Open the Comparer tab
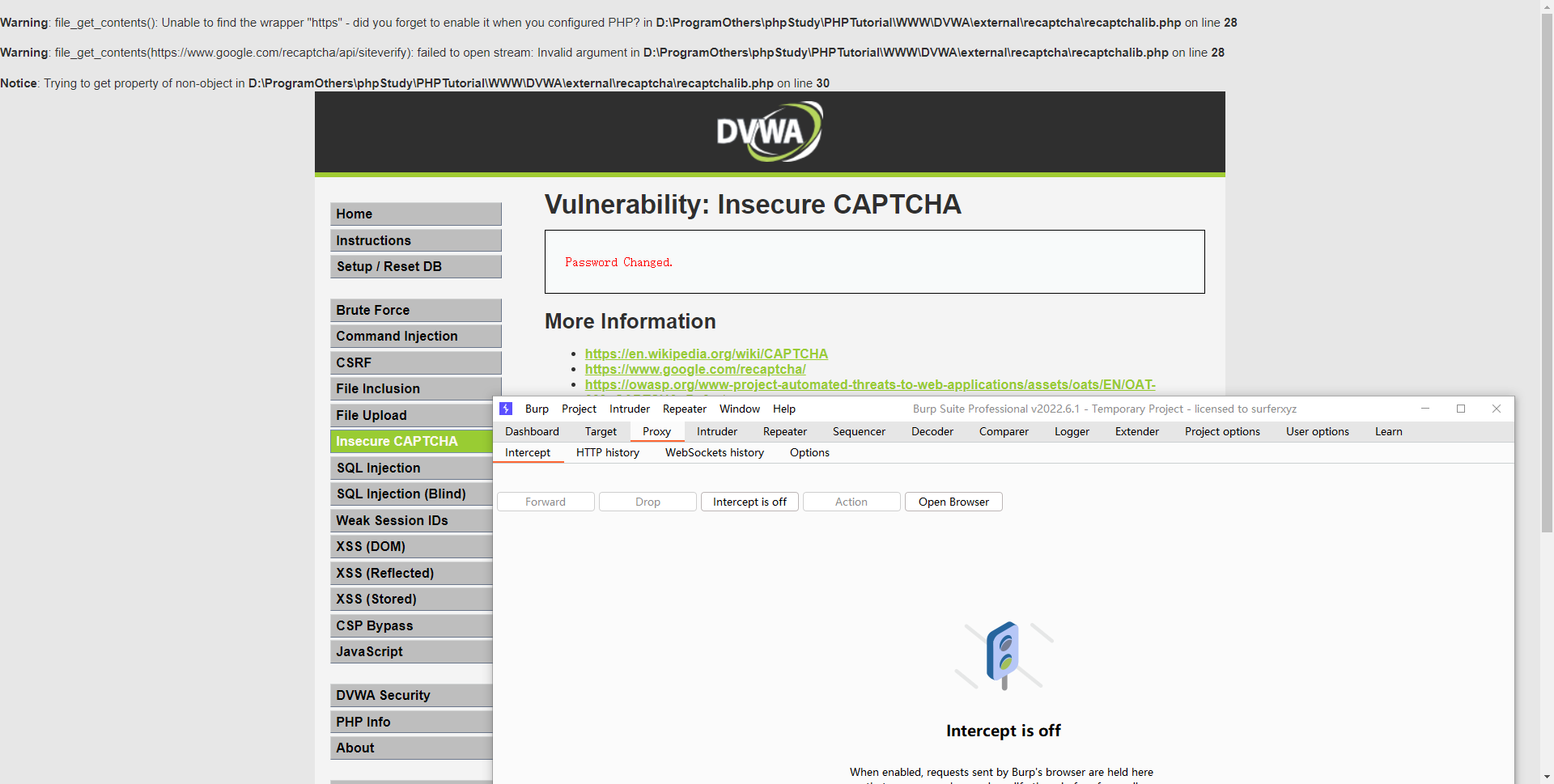Image resolution: width=1554 pixels, height=784 pixels. (x=1004, y=431)
